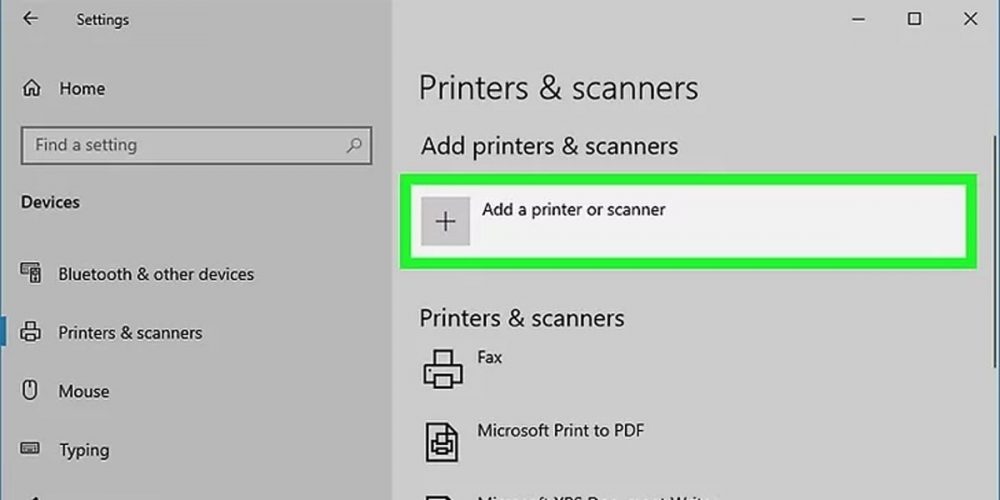Go to Mouse settings

[84, 391]
